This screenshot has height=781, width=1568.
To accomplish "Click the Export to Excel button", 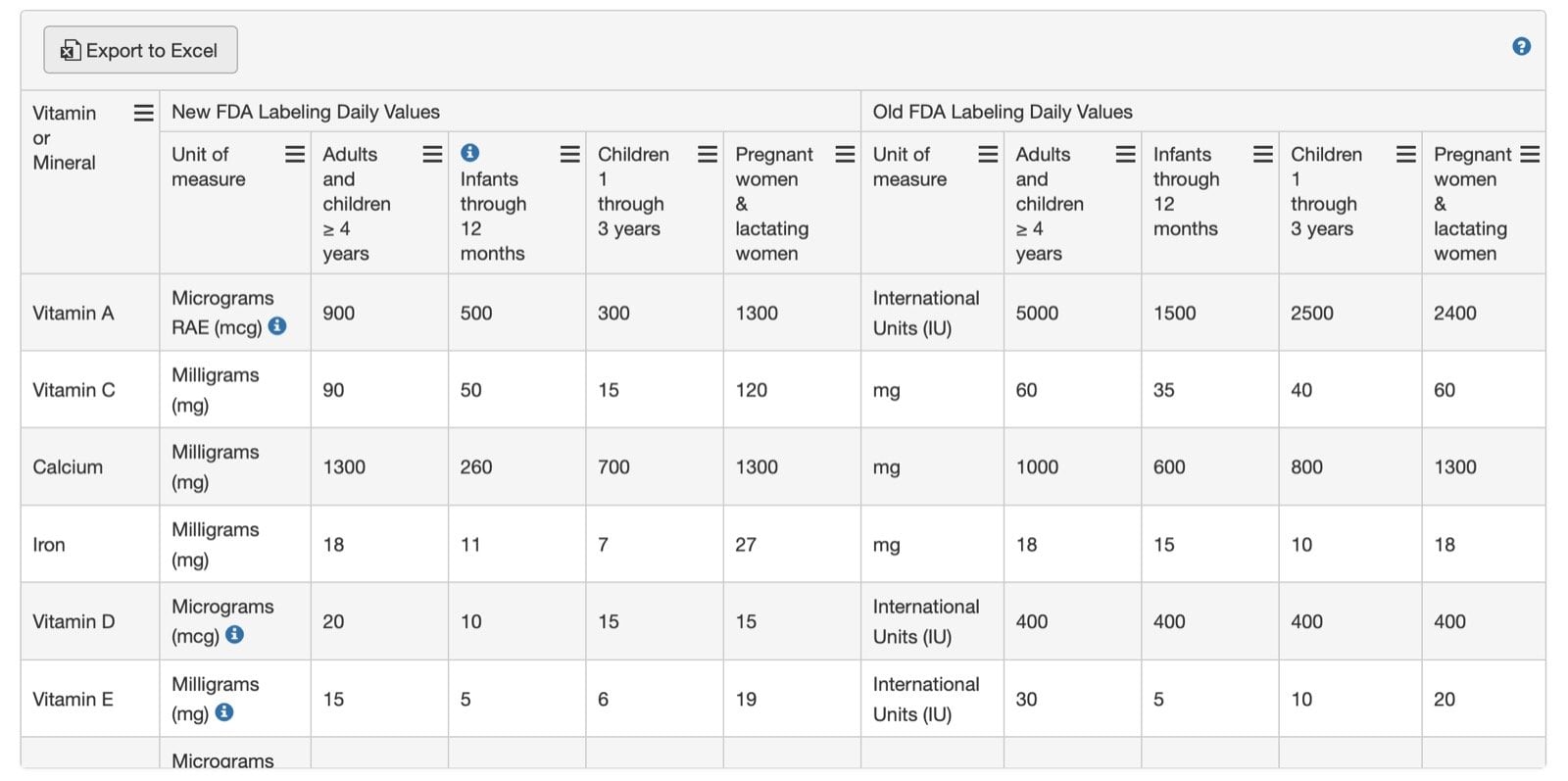I will point(140,50).
